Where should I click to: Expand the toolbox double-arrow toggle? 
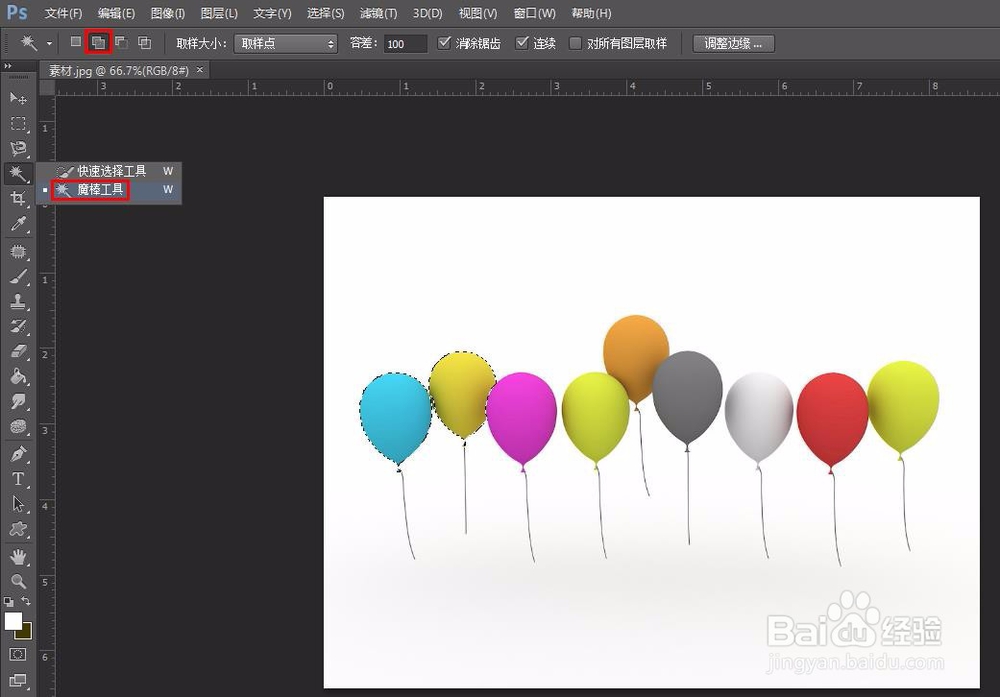(x=8, y=66)
